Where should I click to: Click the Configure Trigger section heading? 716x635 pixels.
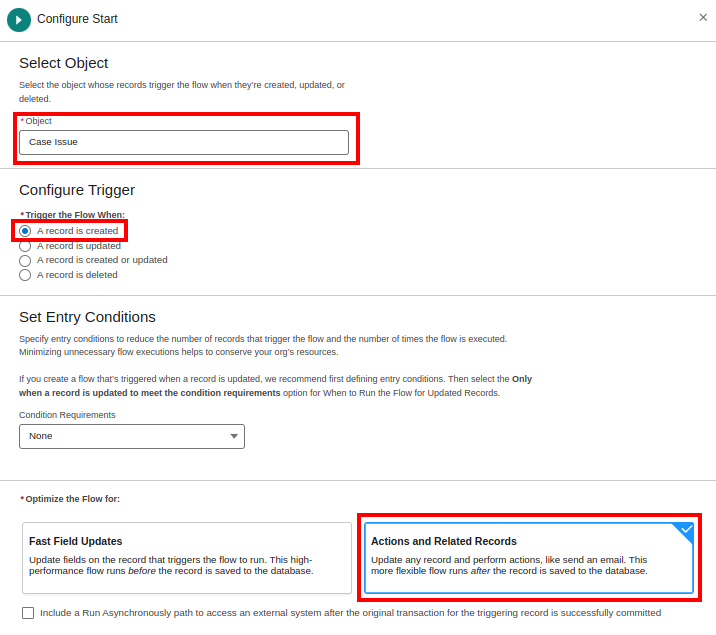pyautogui.click(x=77, y=190)
